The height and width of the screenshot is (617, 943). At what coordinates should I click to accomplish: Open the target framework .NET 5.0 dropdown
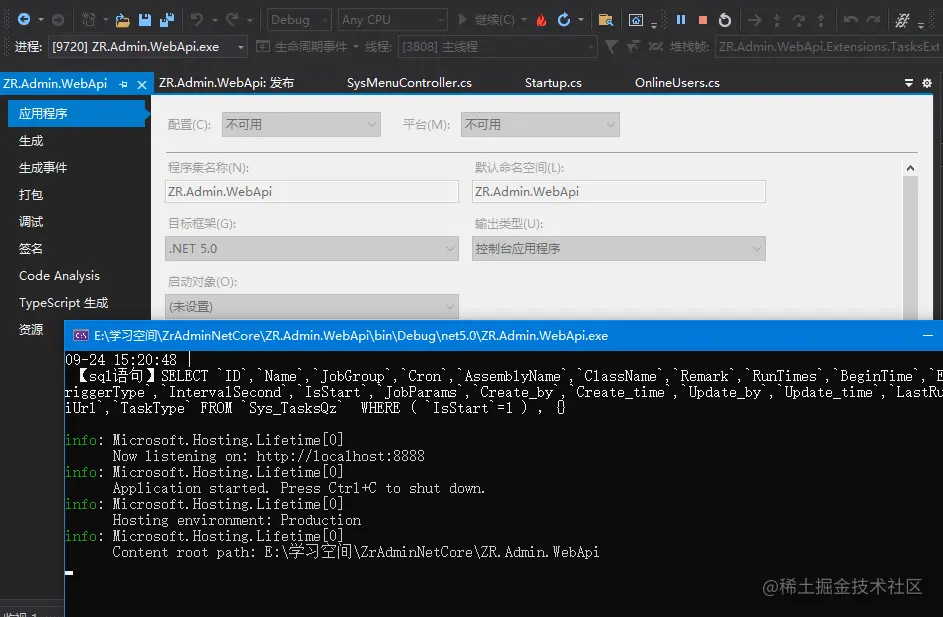click(312, 248)
